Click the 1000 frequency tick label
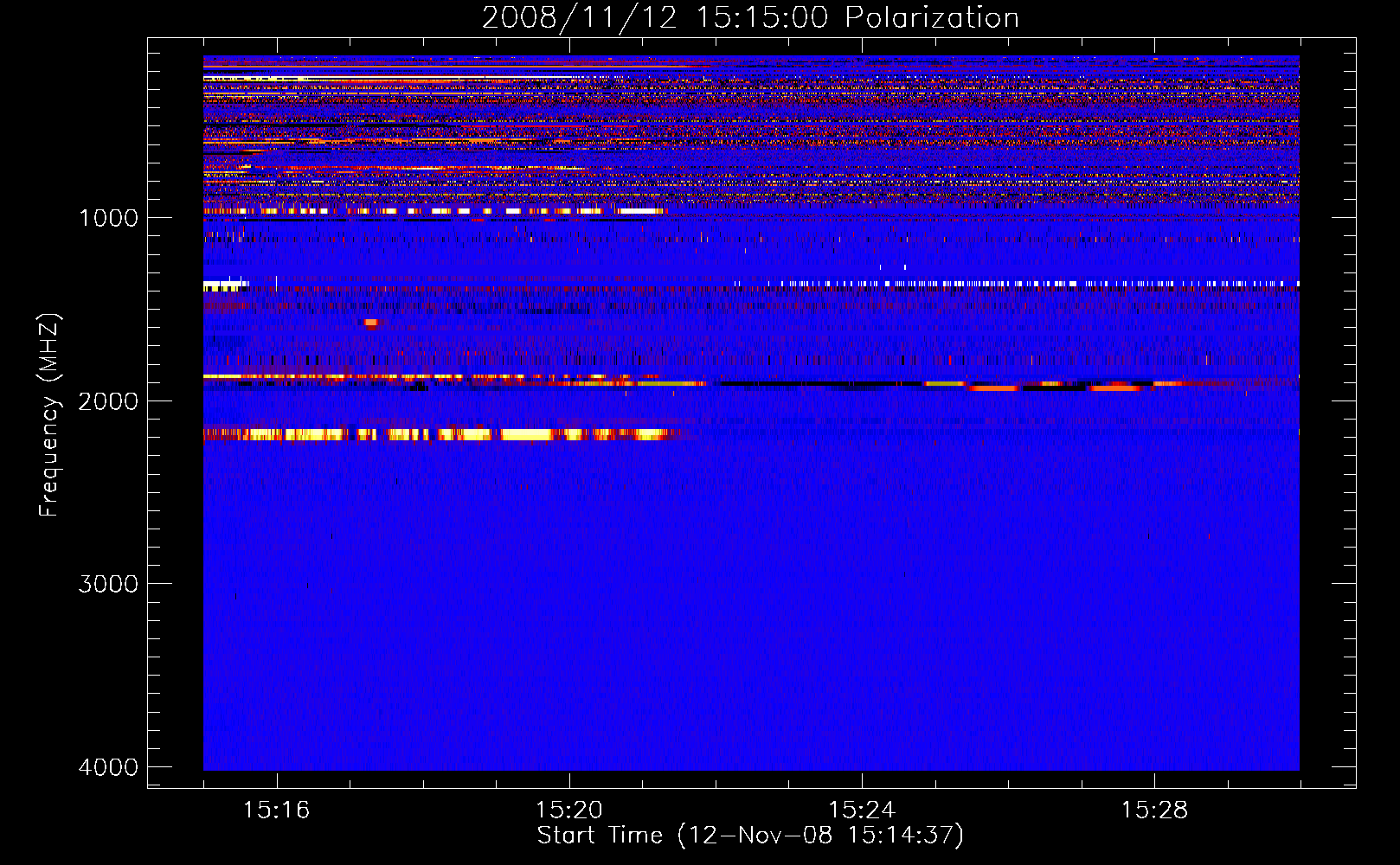1400x865 pixels. [108, 217]
